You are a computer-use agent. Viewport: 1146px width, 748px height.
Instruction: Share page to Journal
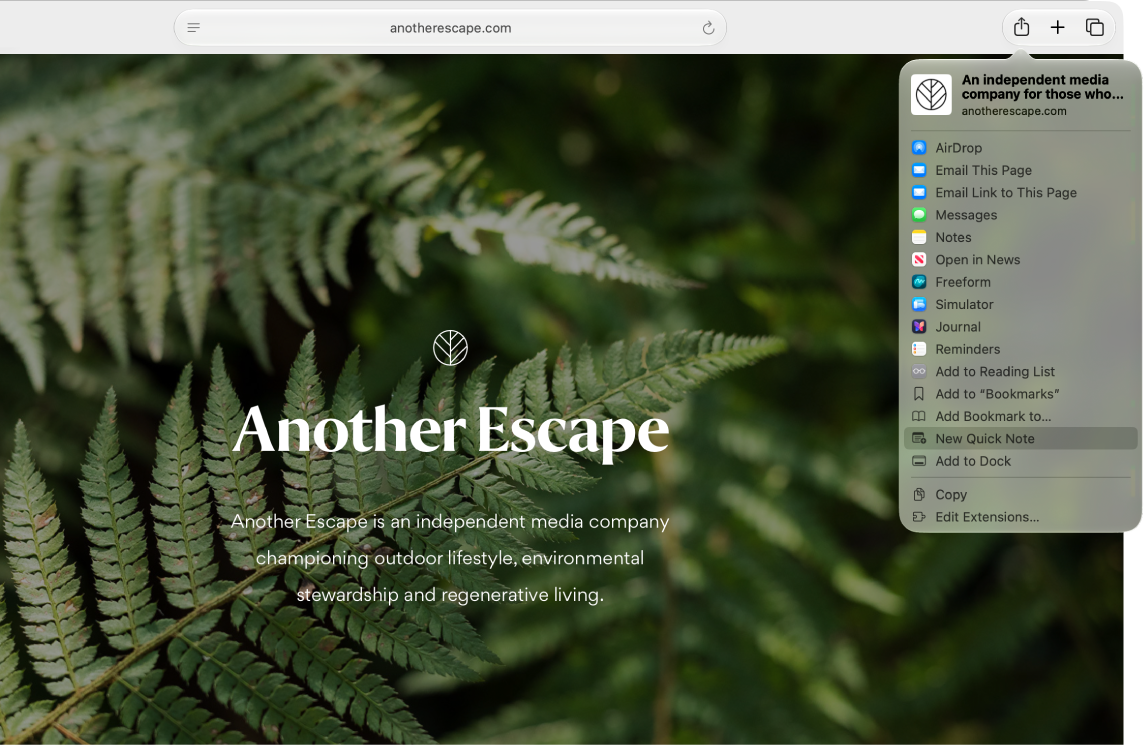1023,328
